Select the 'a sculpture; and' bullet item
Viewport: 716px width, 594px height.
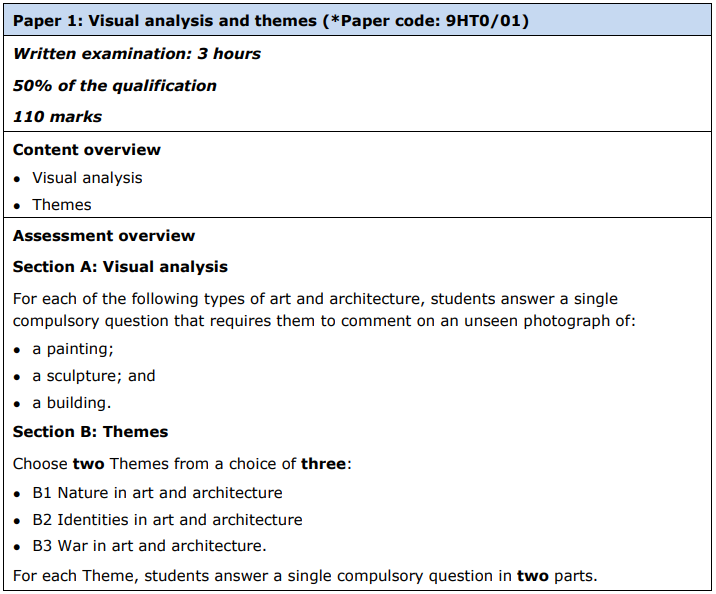point(94,376)
